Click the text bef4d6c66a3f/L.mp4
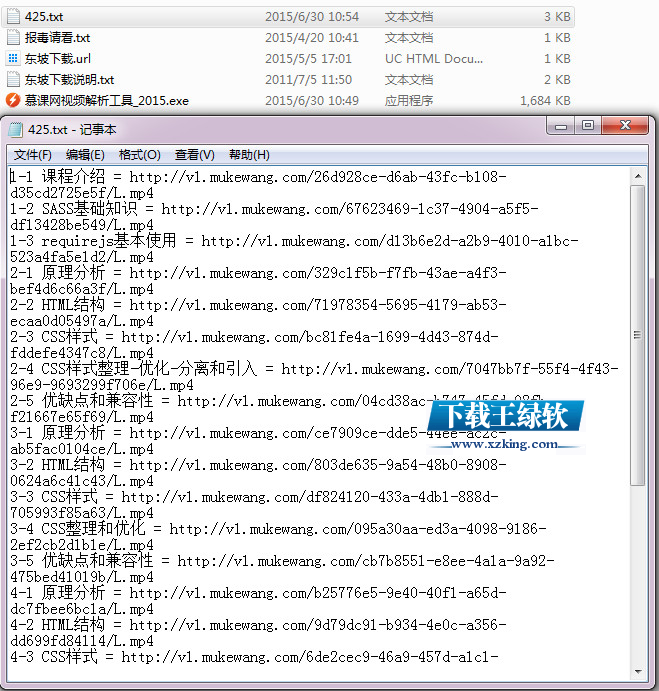The height and width of the screenshot is (691, 659). pos(82,289)
